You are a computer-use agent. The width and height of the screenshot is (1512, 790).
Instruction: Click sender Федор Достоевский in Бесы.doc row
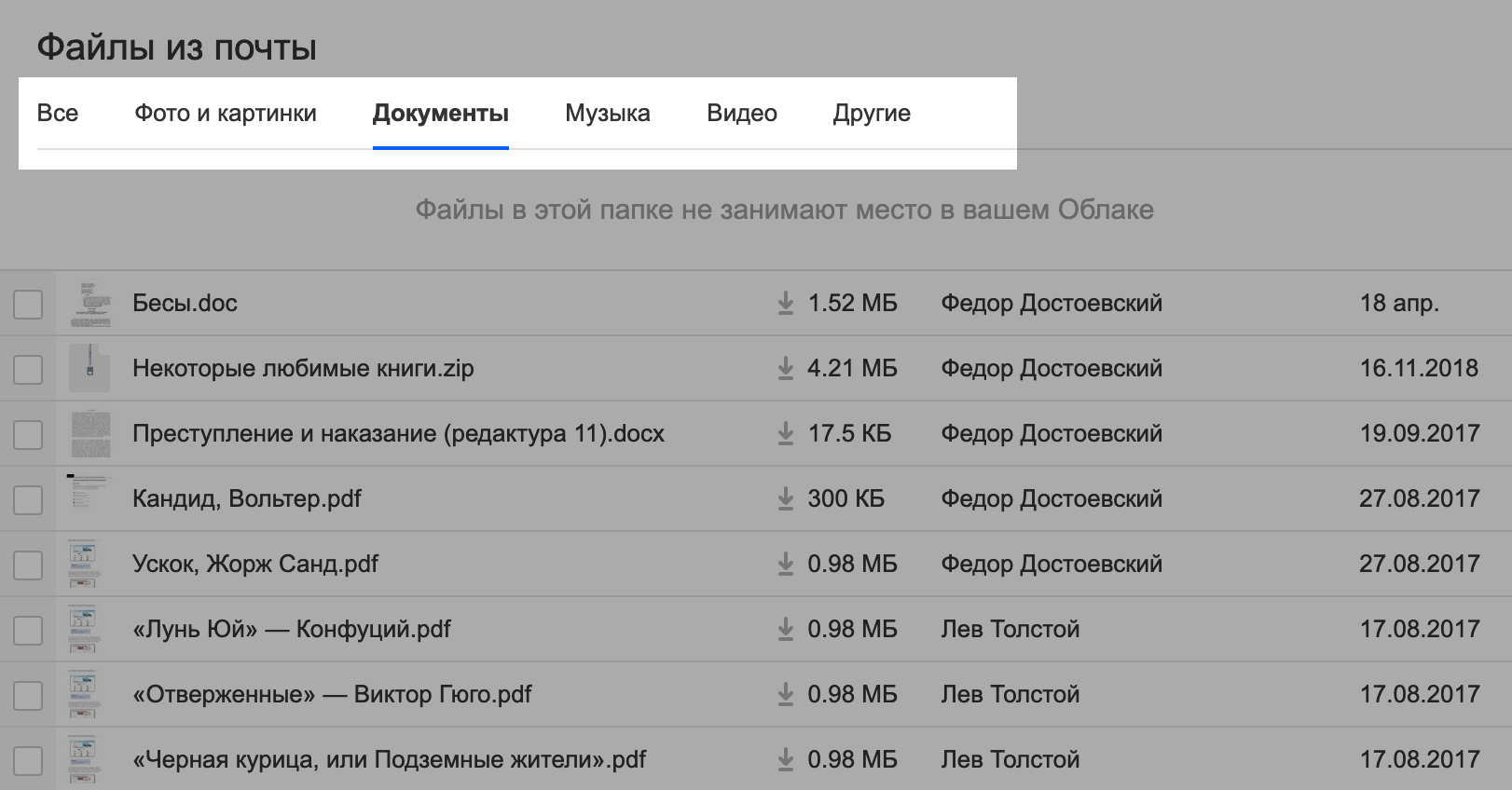[1052, 303]
